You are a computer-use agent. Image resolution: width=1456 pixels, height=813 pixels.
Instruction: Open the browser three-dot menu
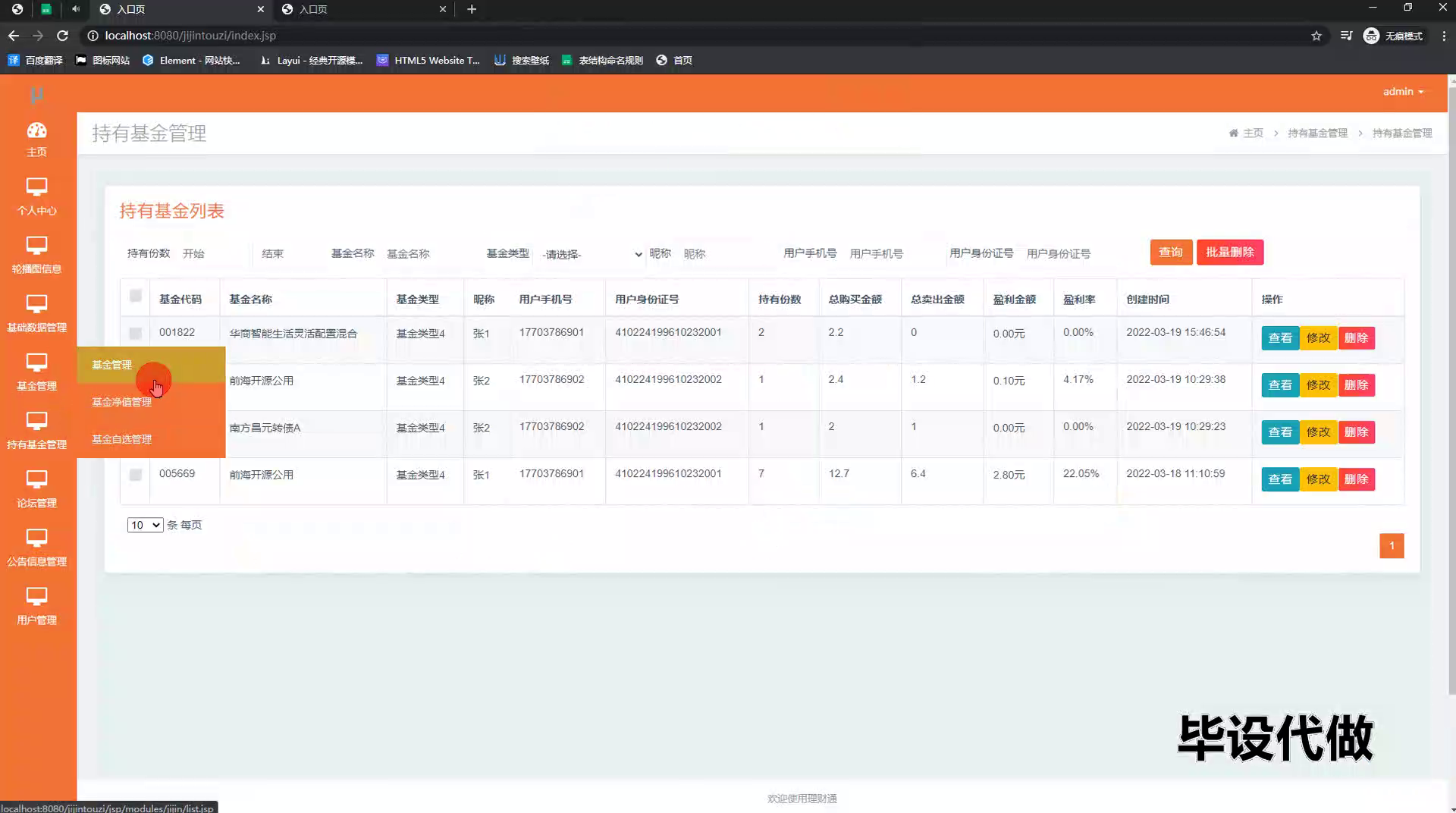click(1444, 36)
